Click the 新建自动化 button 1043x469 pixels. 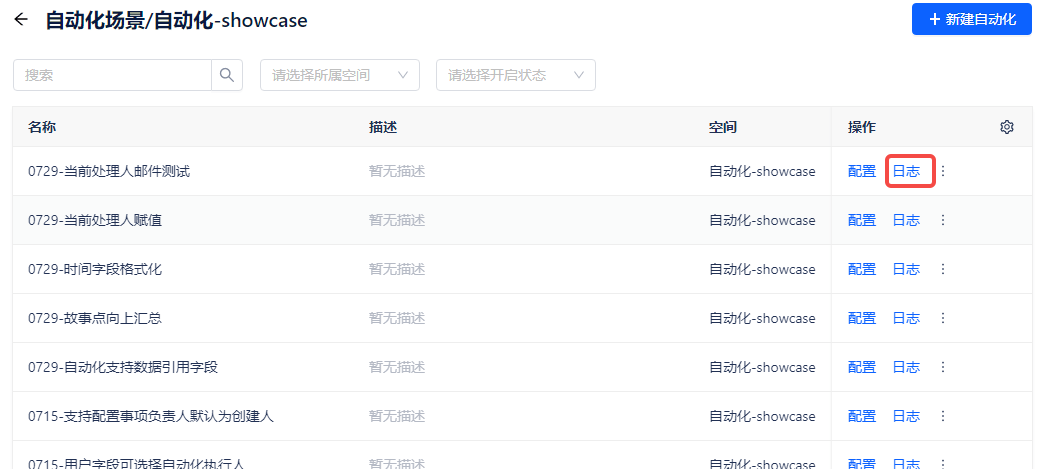(x=971, y=19)
